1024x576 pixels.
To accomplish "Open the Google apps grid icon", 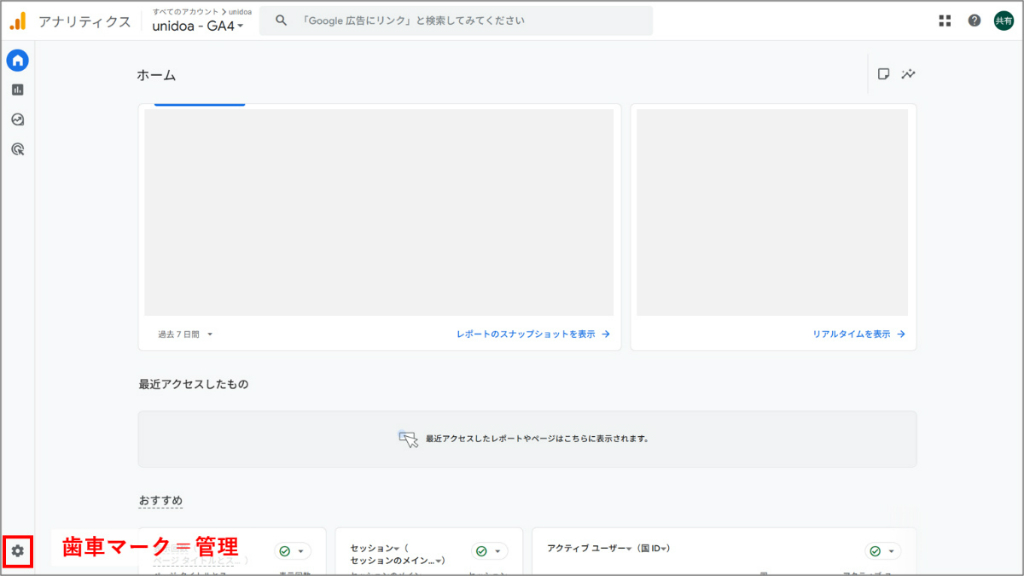I will point(944,20).
